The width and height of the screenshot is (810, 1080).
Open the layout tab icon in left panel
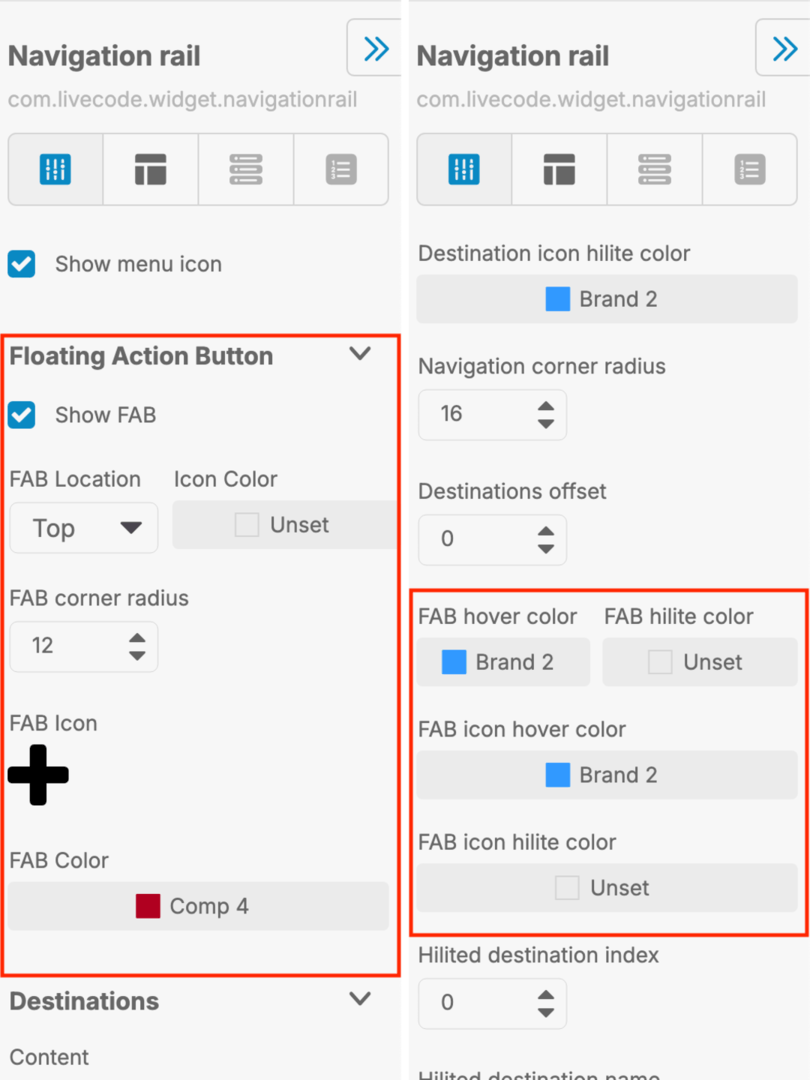(150, 169)
